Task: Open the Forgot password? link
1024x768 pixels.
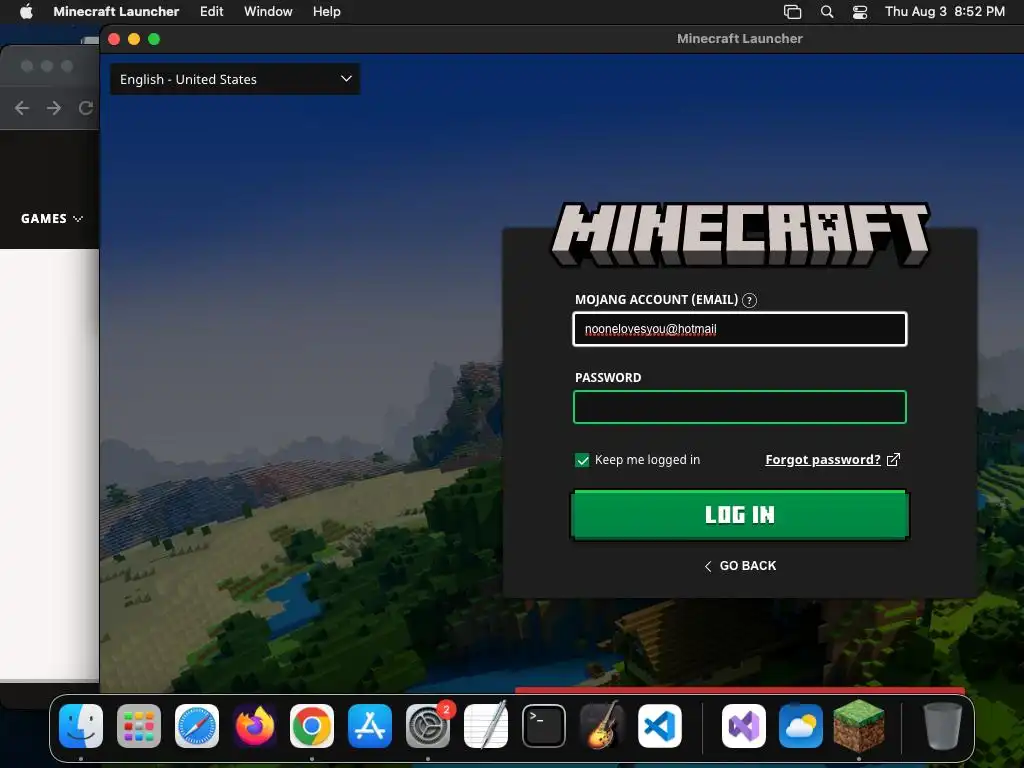Action: point(823,460)
